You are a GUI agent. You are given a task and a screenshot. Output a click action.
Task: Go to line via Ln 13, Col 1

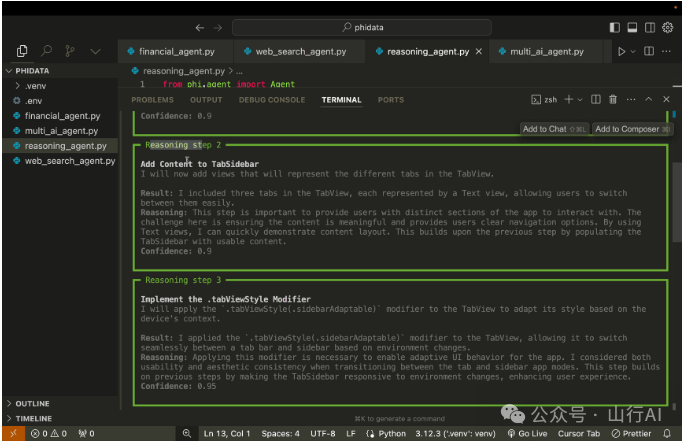coord(227,434)
